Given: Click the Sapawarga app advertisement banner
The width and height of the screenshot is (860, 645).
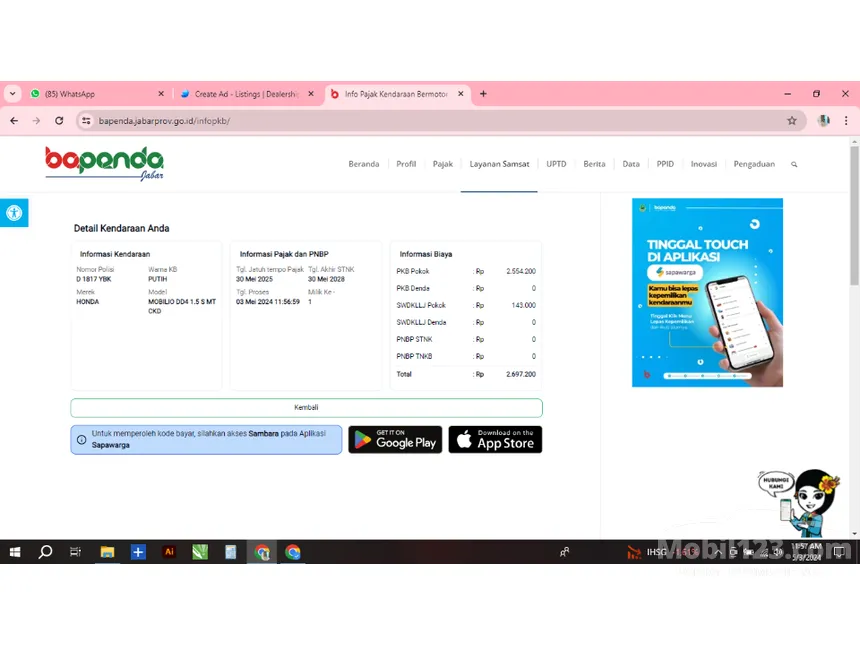Looking at the screenshot, I should click(x=707, y=292).
